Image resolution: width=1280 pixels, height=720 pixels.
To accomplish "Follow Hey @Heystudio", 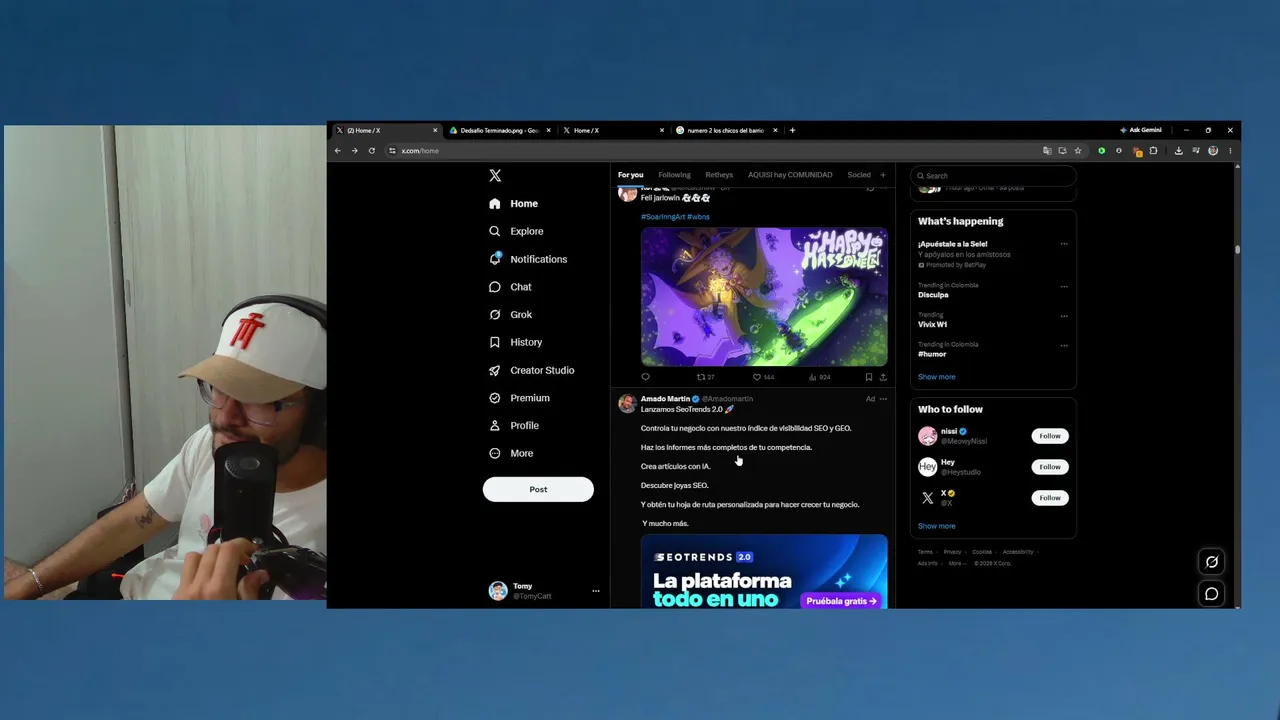I will coord(1049,467).
